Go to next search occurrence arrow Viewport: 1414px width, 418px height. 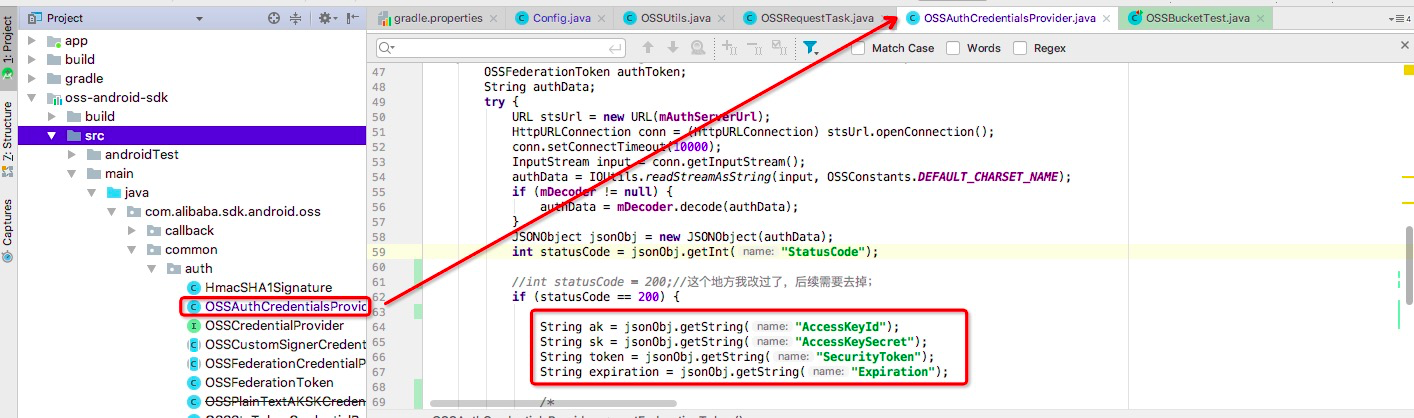[x=673, y=47]
